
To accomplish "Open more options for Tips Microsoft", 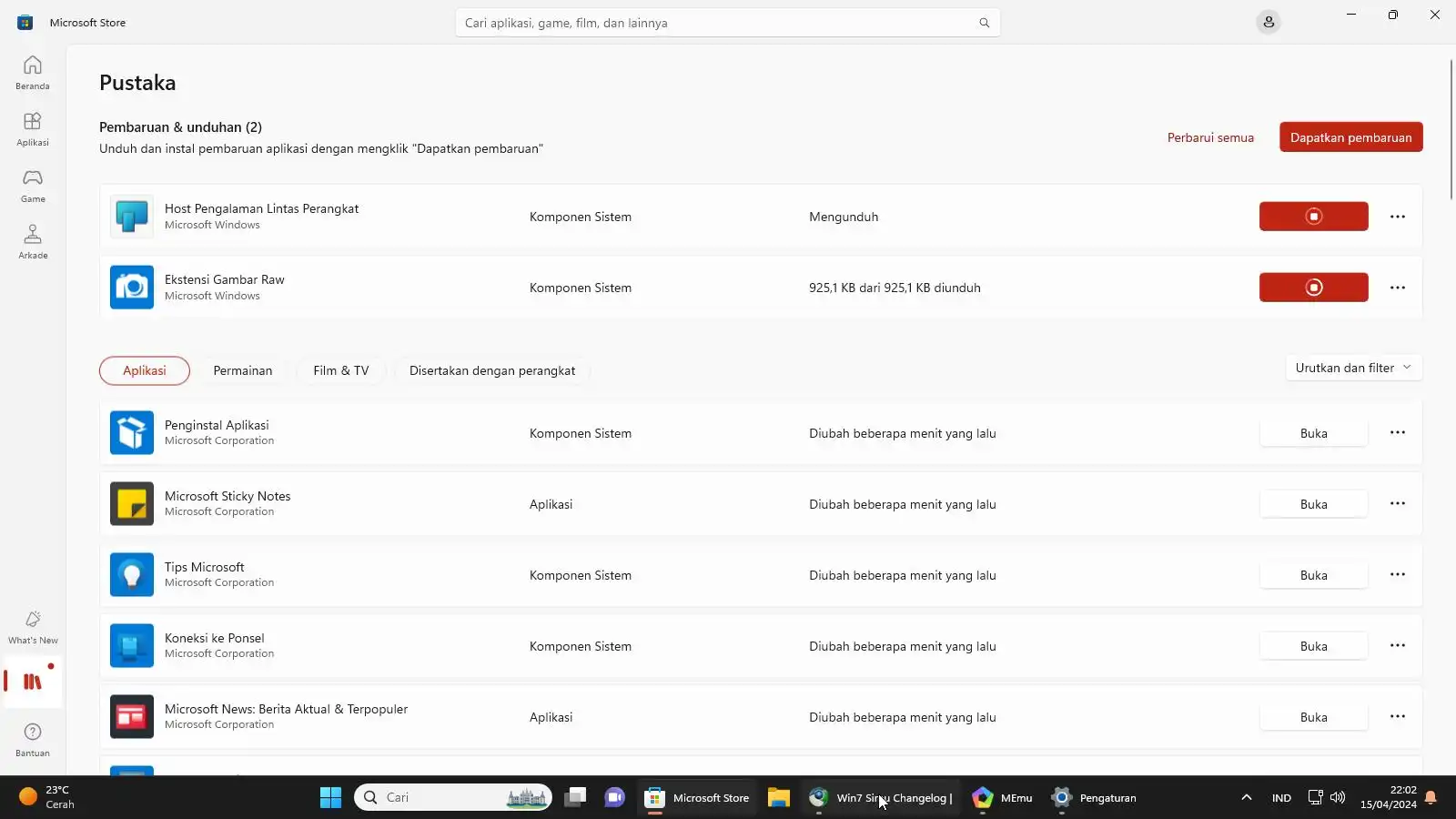I will pyautogui.click(x=1398, y=575).
